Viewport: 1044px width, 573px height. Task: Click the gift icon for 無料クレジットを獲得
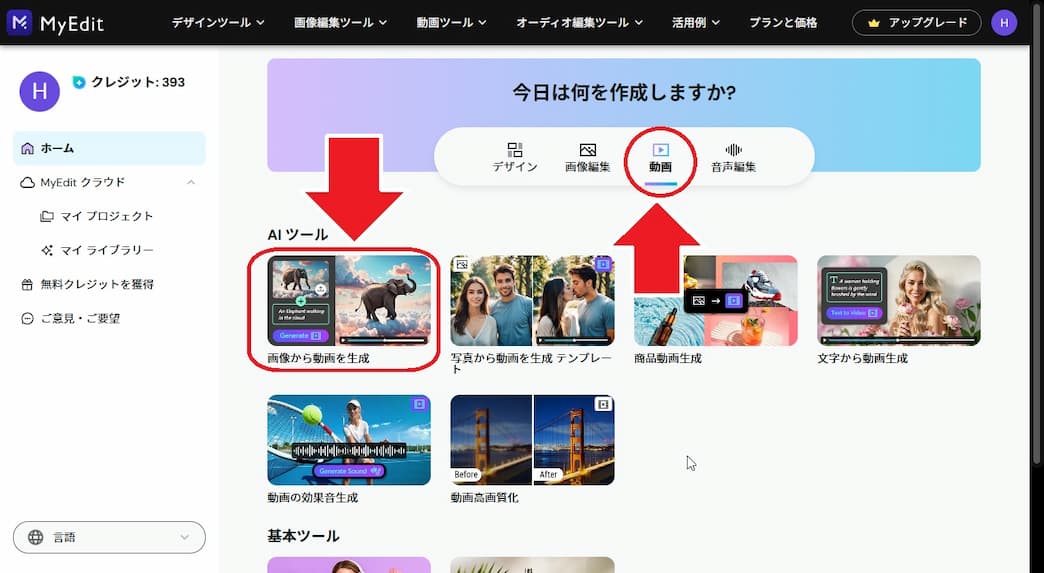pyautogui.click(x=28, y=284)
